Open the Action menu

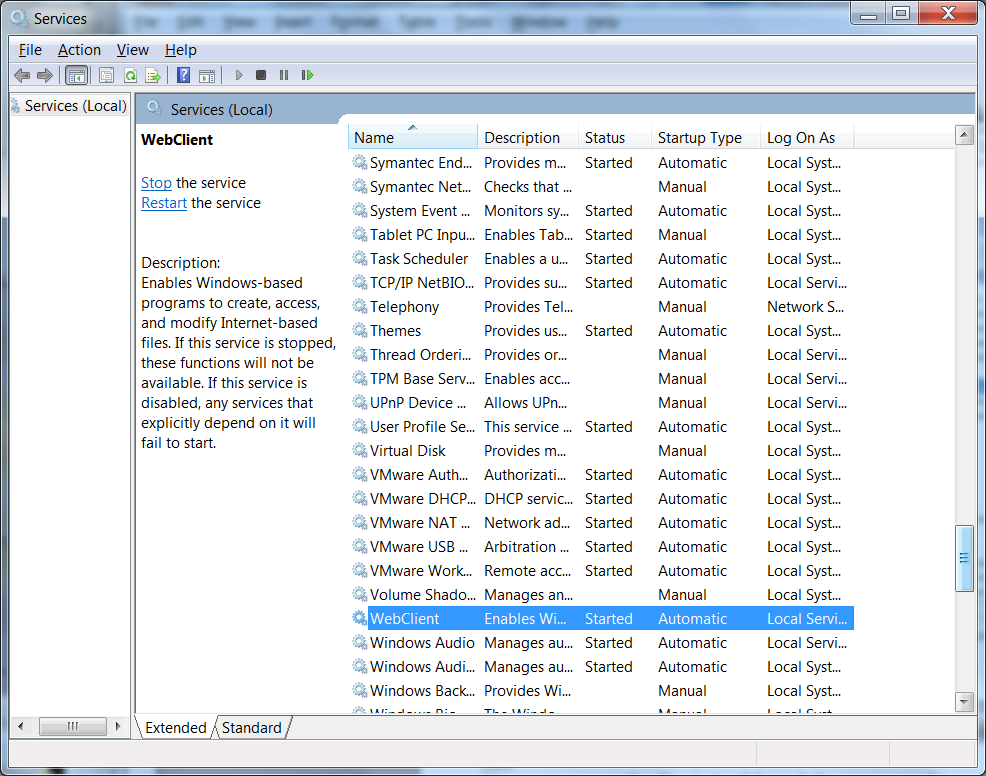[x=79, y=50]
